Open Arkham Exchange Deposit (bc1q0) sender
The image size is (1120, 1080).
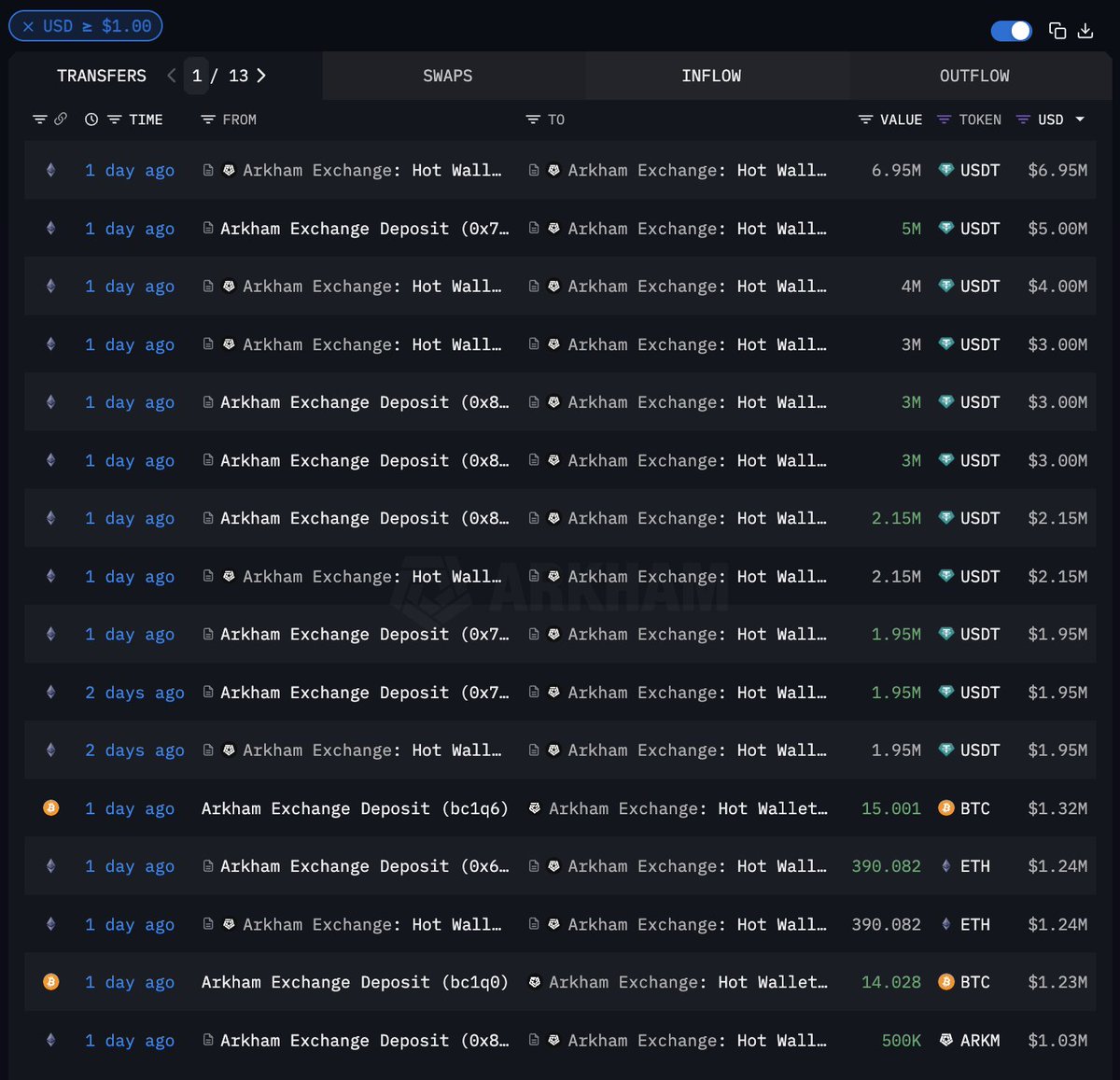[x=355, y=982]
